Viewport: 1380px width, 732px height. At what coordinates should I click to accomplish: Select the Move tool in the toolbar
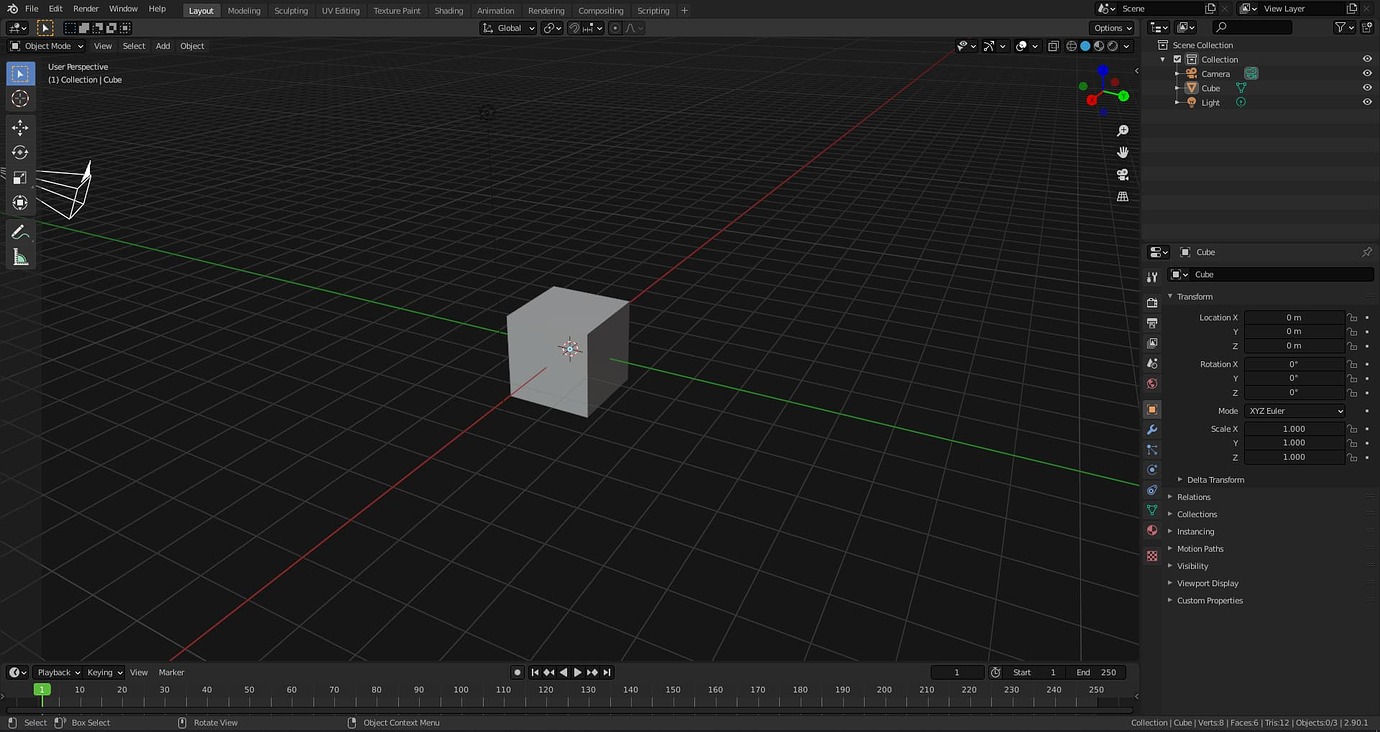point(19,127)
